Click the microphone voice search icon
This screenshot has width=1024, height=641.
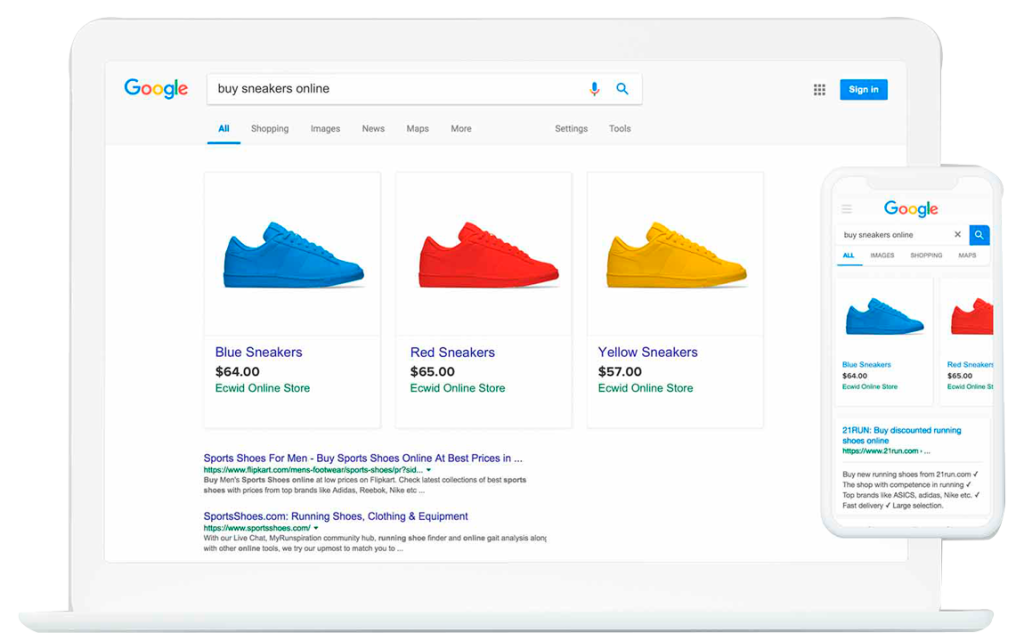click(594, 89)
